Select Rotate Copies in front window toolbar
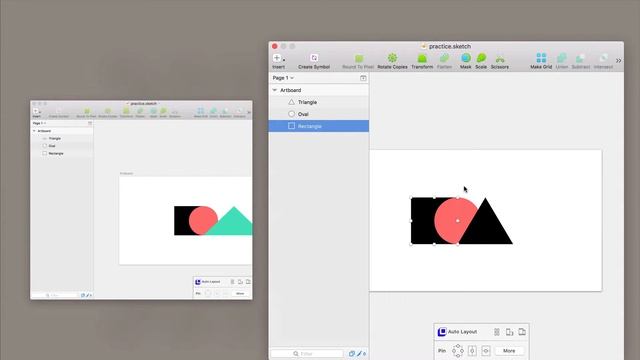The height and width of the screenshot is (360, 640). point(392,61)
